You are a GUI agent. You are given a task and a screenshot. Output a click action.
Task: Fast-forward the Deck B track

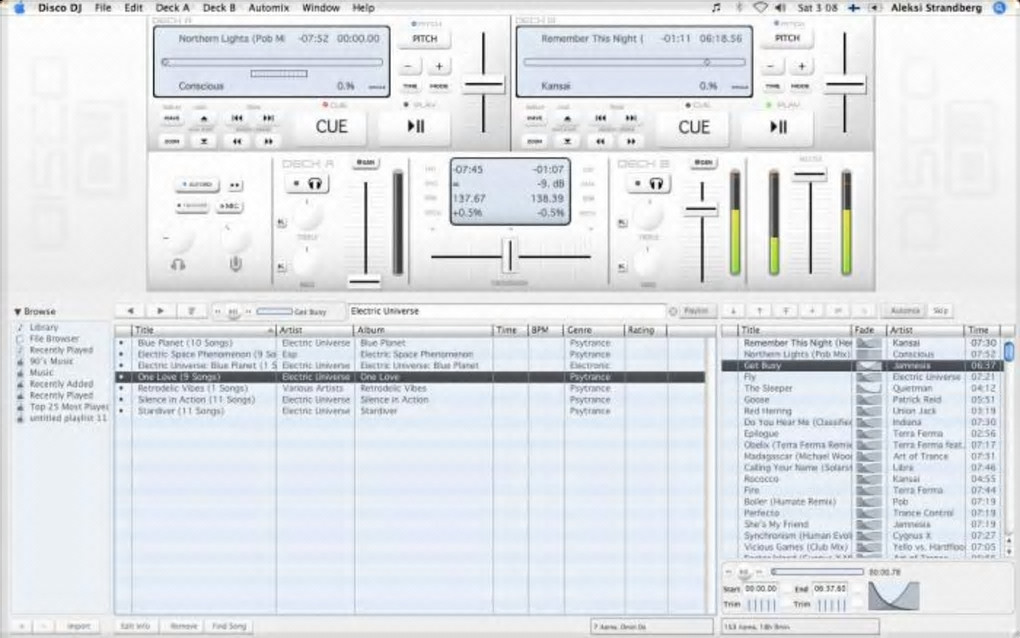pyautogui.click(x=631, y=141)
